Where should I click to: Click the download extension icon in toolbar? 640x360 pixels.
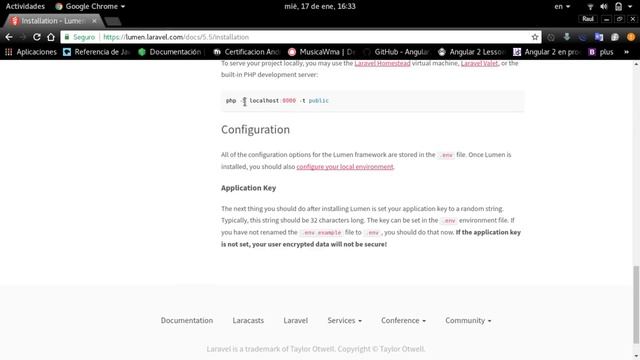point(567,37)
